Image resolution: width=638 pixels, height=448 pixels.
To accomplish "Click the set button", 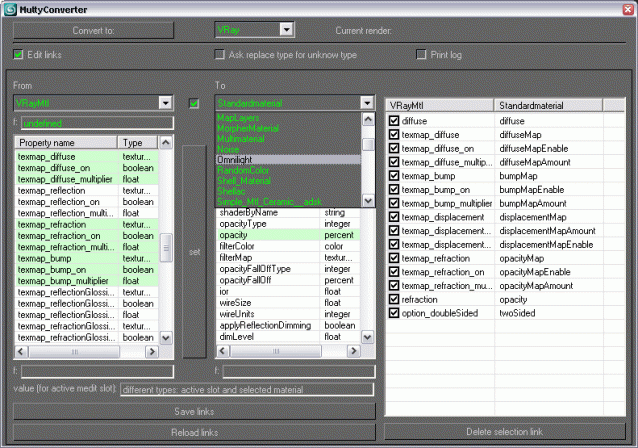I will pyautogui.click(x=194, y=252).
